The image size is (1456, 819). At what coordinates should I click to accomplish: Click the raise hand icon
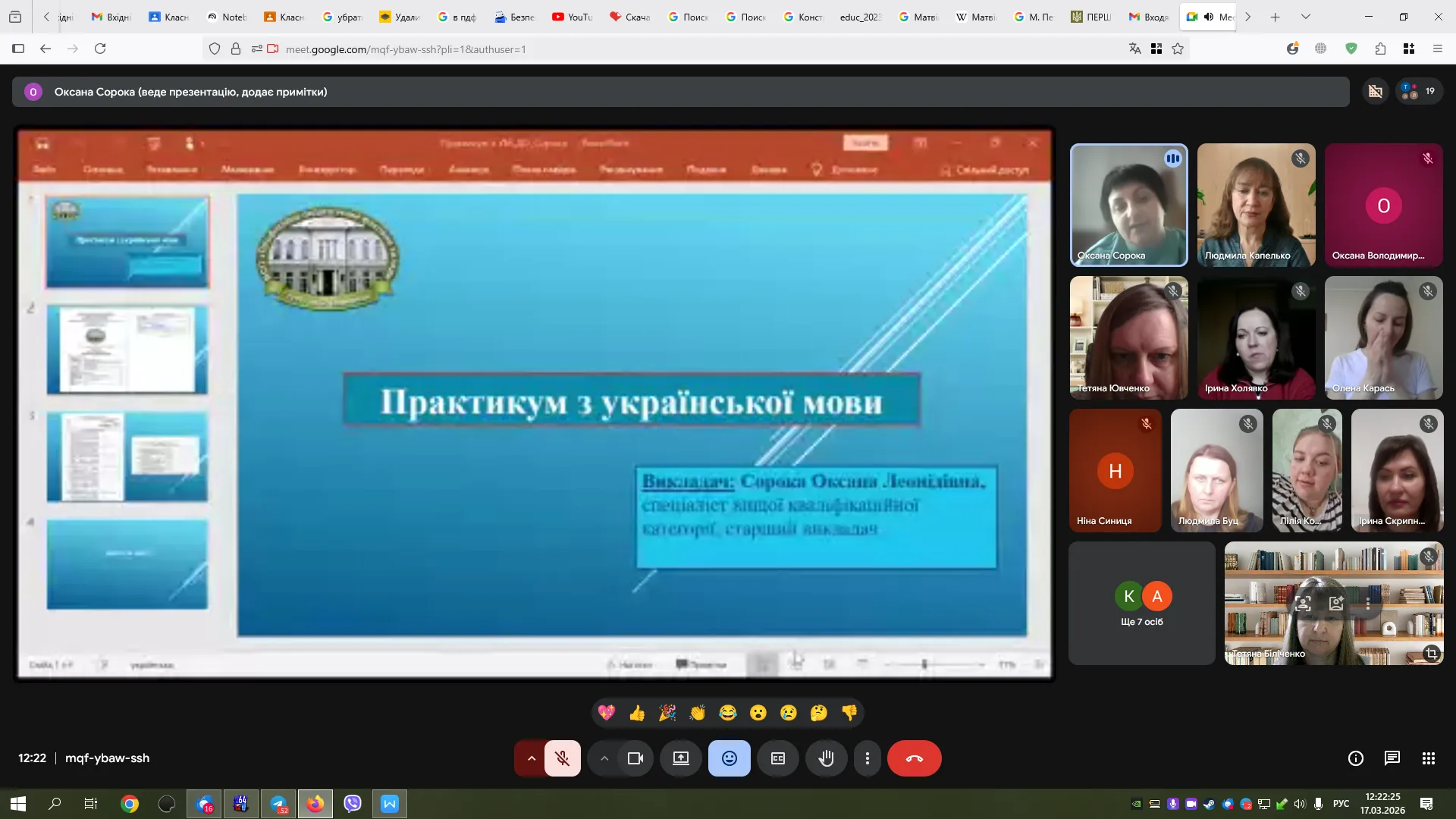point(826,758)
